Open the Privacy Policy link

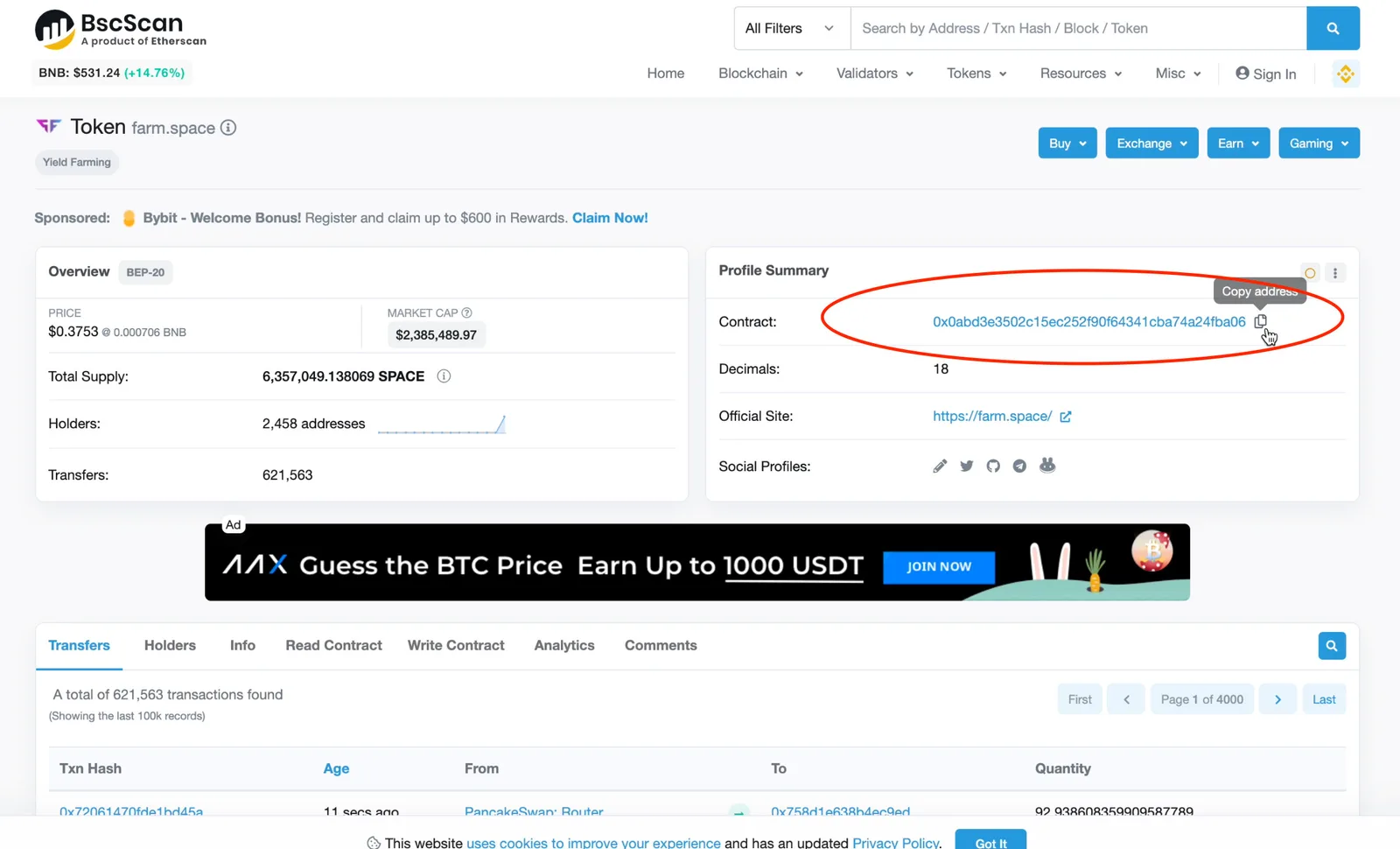[895, 843]
